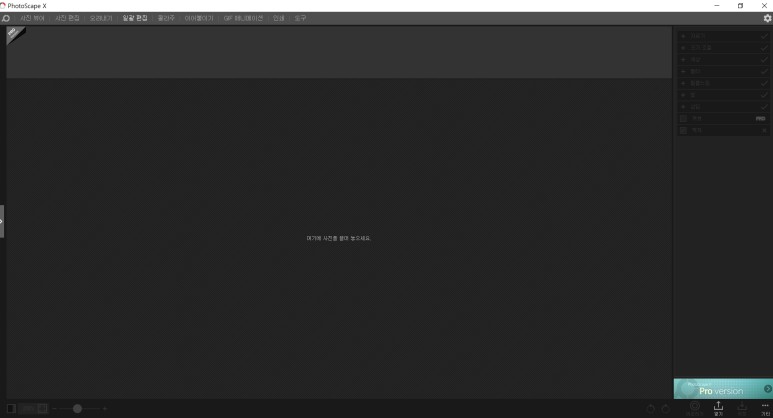Screen dimensions: 773x418
Task: Minimize the PhotoScape X window
Action: pos(717,5)
